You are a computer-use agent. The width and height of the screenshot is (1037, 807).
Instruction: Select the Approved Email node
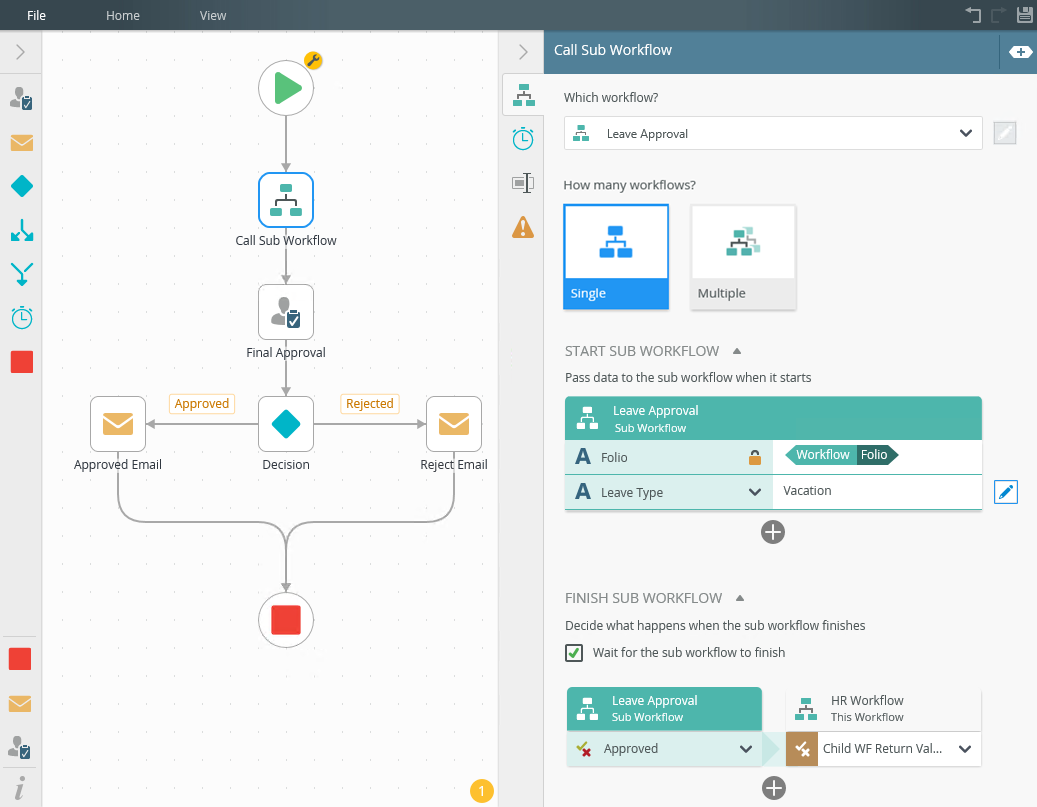pos(118,424)
